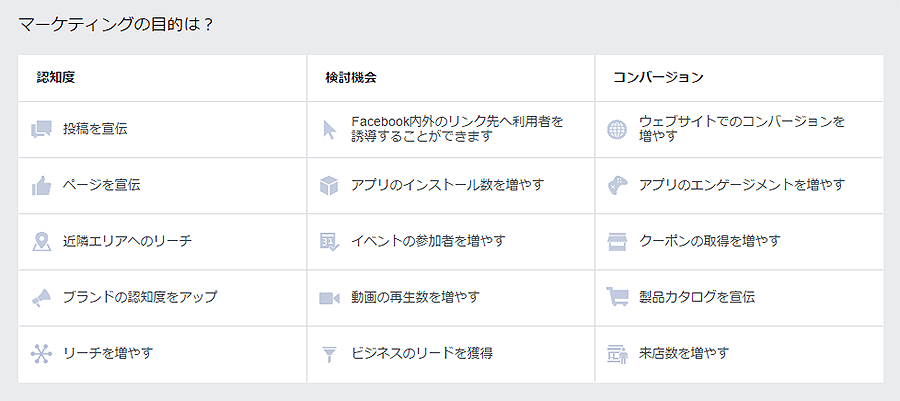Click the video camera icon for 動画の再生数を増やす
Image resolution: width=900 pixels, height=401 pixels.
coord(329,298)
